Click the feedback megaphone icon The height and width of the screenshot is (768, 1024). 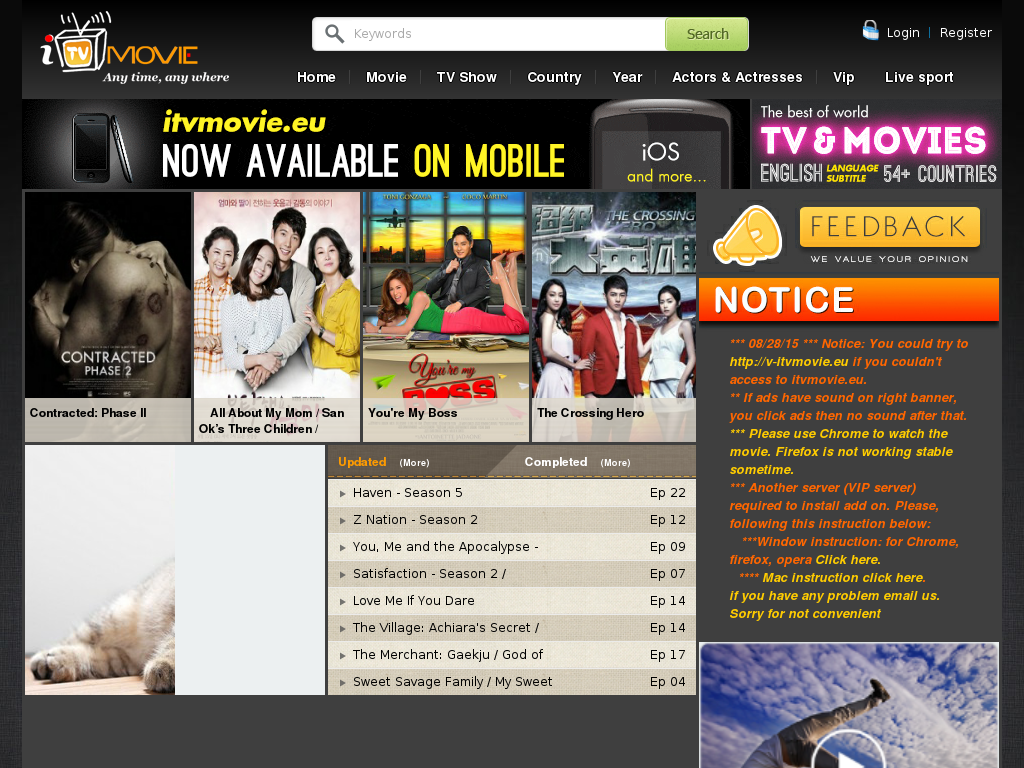point(747,235)
